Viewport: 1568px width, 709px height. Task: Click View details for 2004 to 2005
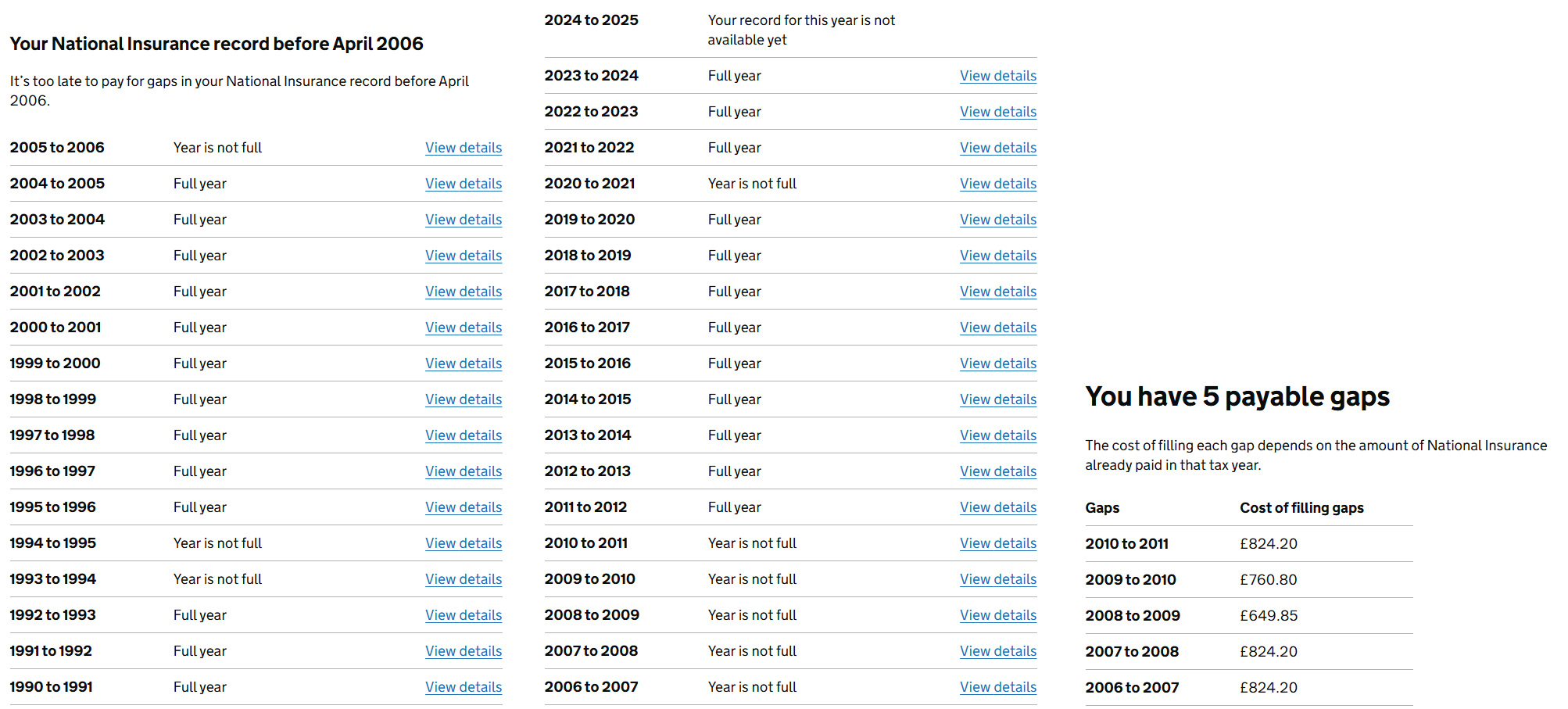(x=463, y=184)
